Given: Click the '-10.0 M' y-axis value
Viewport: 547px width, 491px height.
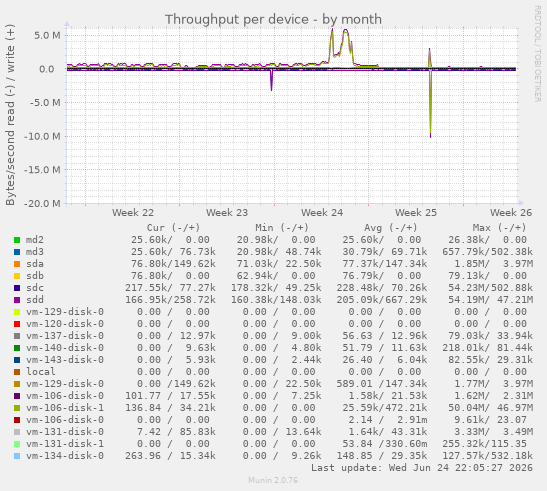Looking at the screenshot, I should click(x=42, y=136).
